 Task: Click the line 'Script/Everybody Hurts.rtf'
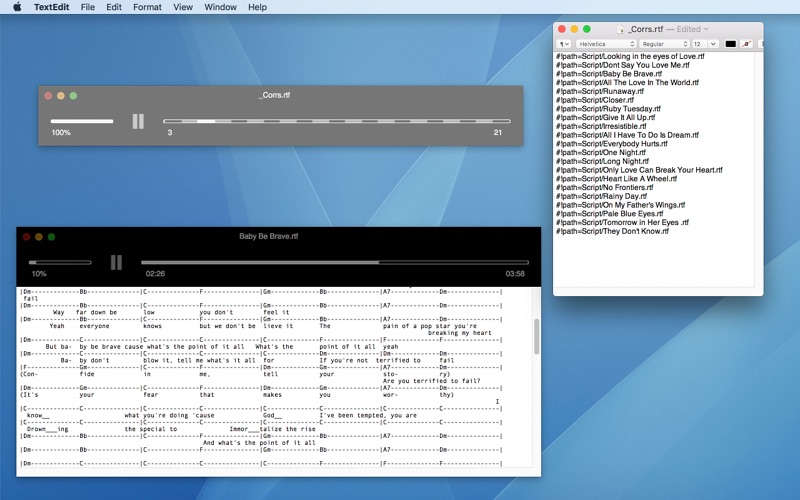(611, 143)
